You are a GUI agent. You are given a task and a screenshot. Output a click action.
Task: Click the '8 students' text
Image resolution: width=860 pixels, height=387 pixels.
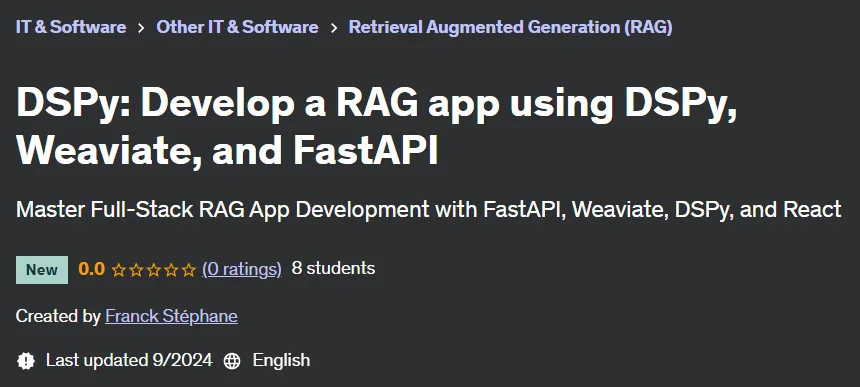click(x=333, y=269)
